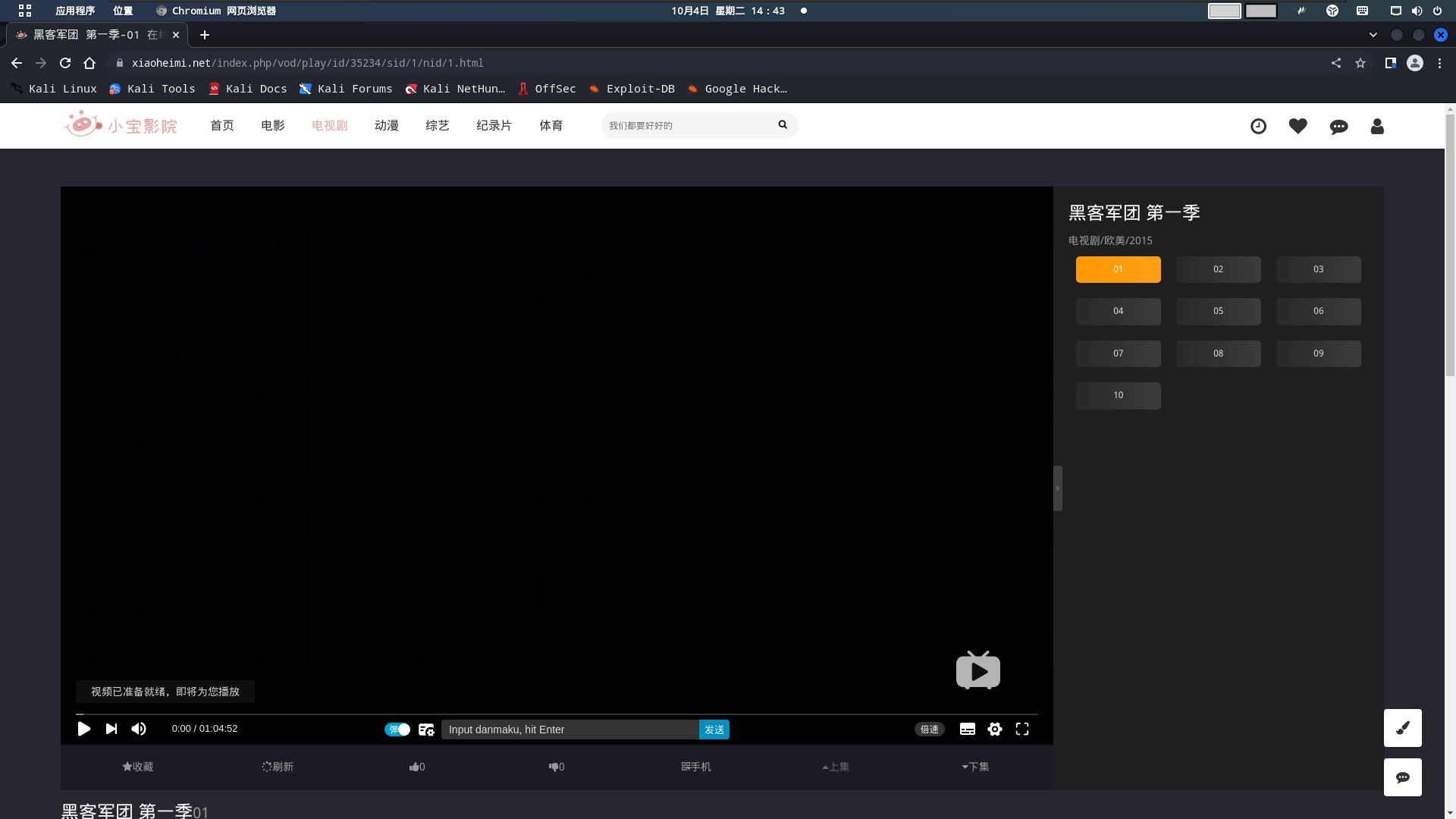Click the video progress bar

tap(557, 714)
